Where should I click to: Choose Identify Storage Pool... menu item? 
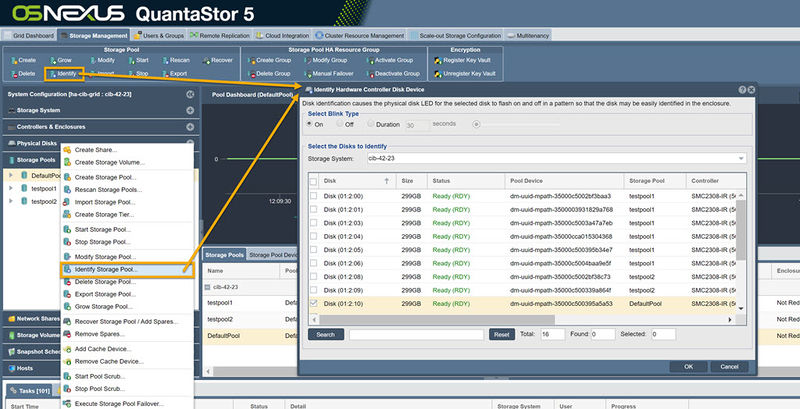pyautogui.click(x=127, y=269)
